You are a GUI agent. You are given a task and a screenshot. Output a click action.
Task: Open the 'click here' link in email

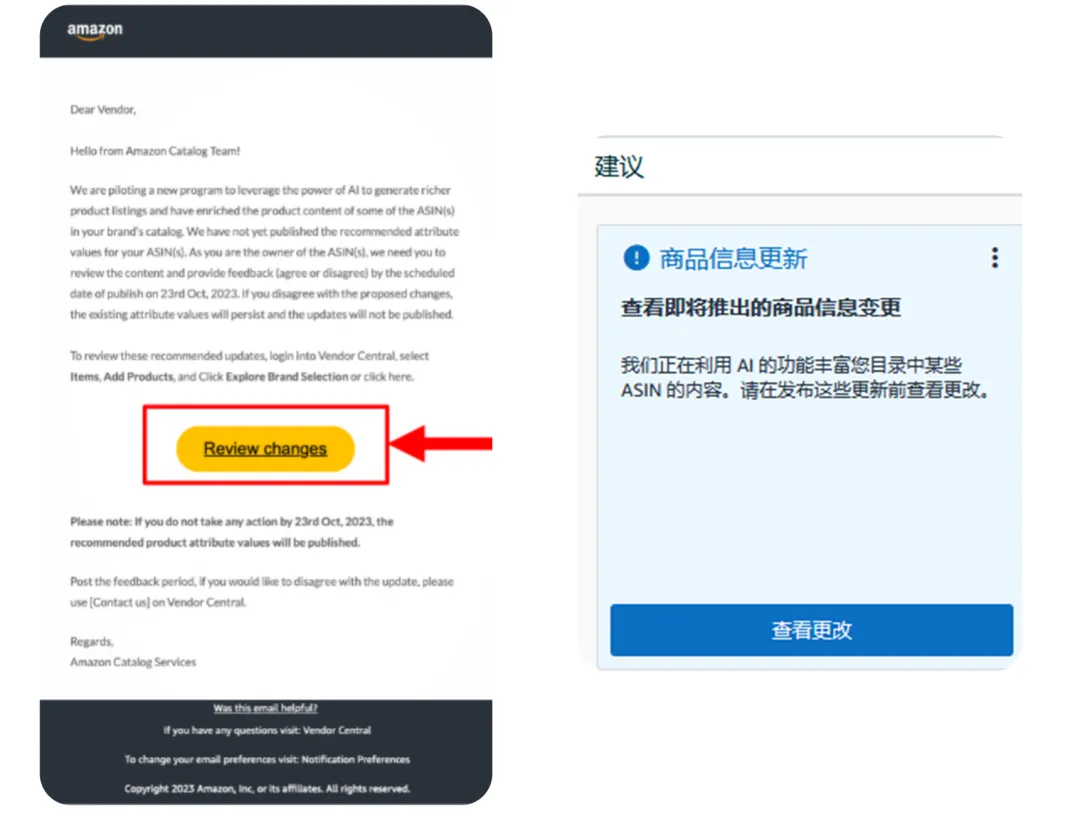[388, 377]
